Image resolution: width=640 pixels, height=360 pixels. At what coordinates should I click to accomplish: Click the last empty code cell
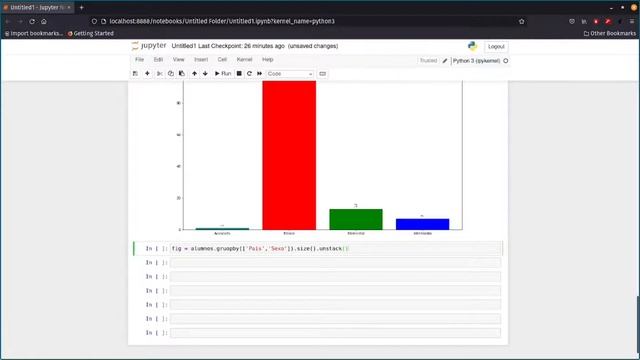tap(336, 333)
